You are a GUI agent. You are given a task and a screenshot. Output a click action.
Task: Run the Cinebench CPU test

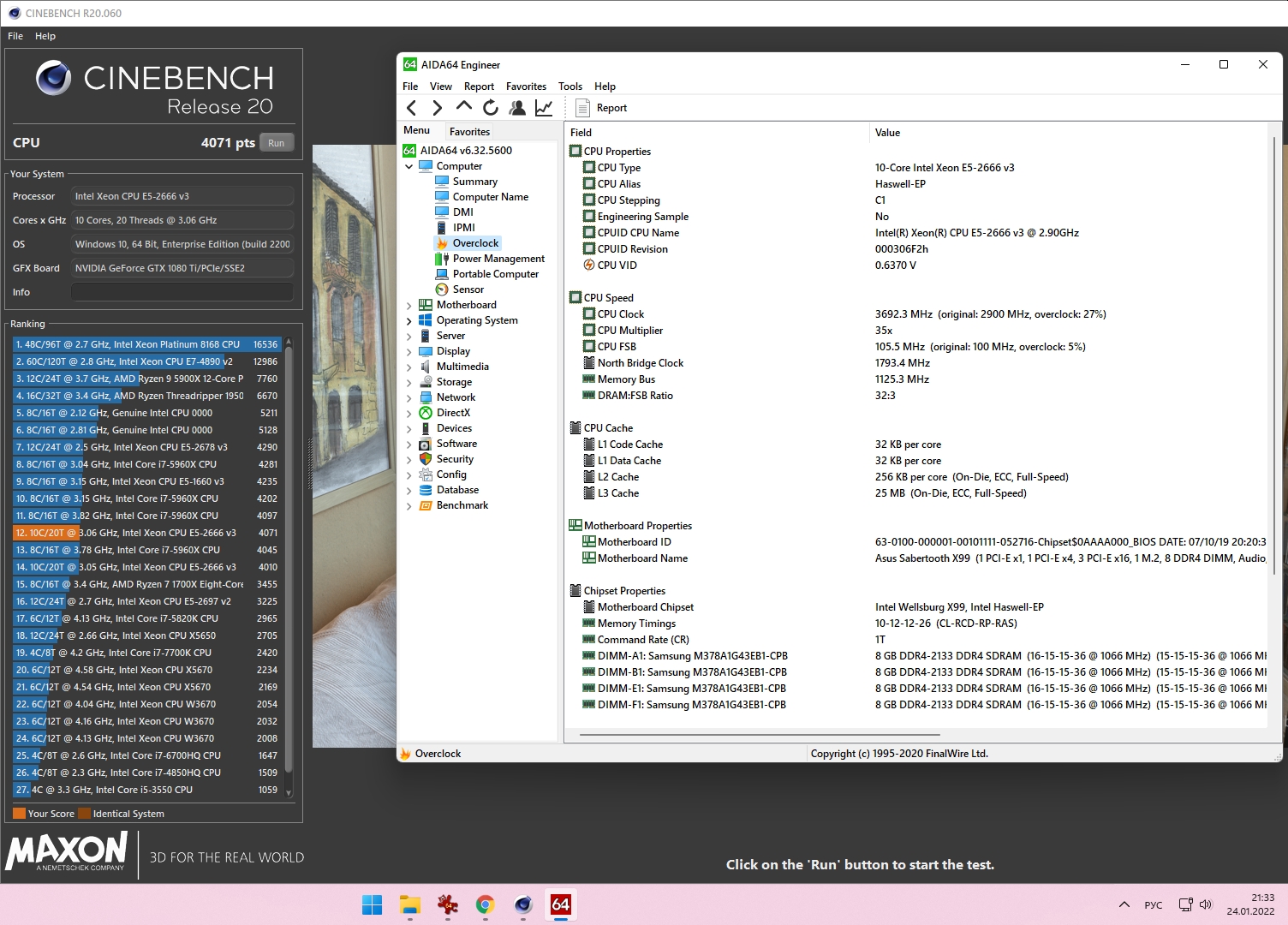coord(276,143)
